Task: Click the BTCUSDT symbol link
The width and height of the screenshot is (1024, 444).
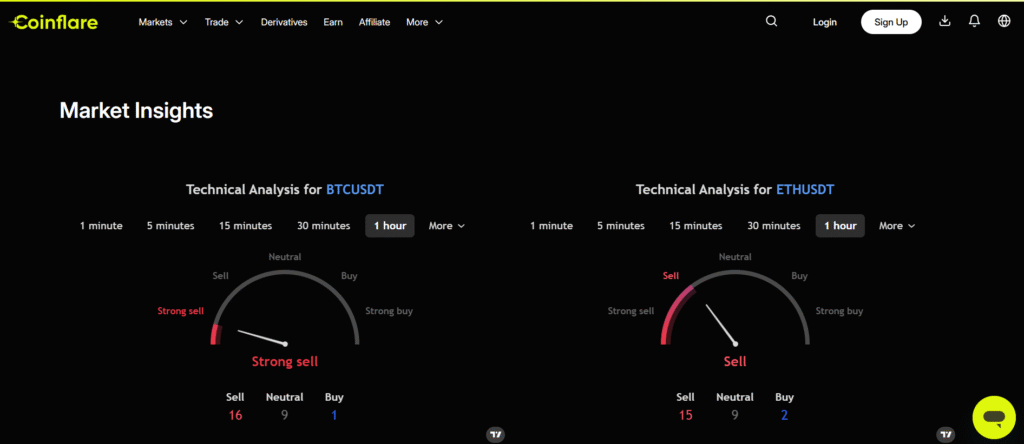Action: [355, 189]
